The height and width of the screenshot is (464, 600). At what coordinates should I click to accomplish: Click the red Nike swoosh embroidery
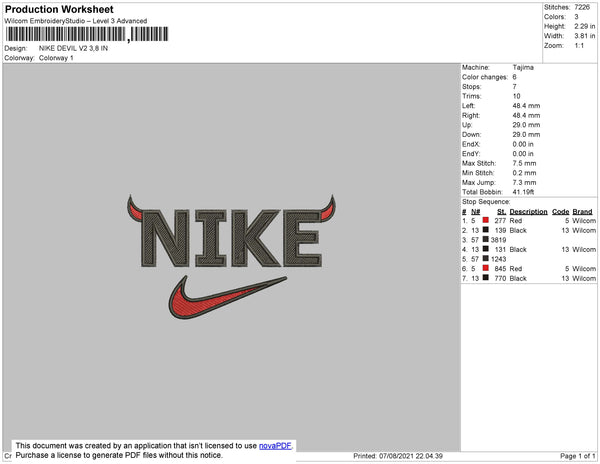[x=228, y=297]
